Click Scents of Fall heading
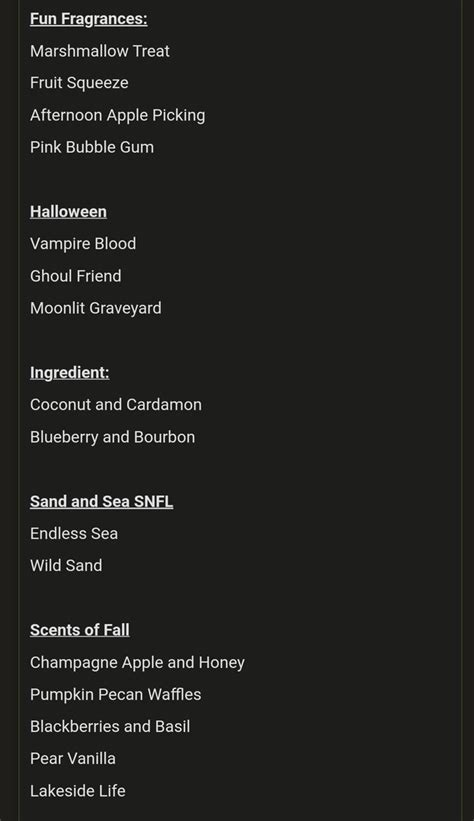The width and height of the screenshot is (474, 821). point(80,630)
